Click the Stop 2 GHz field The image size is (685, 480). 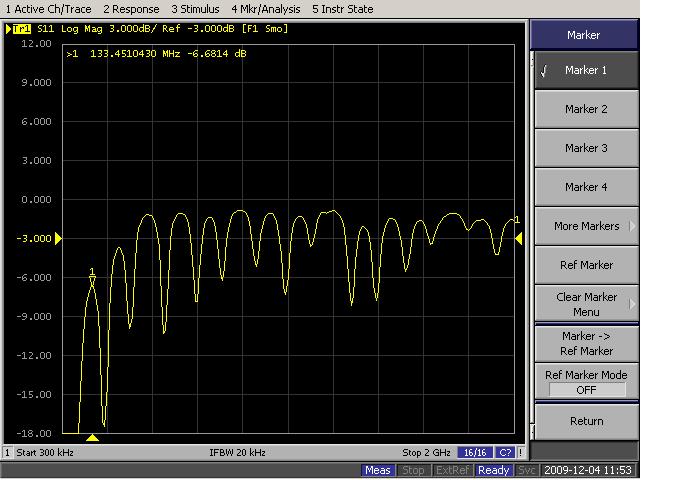tap(426, 452)
